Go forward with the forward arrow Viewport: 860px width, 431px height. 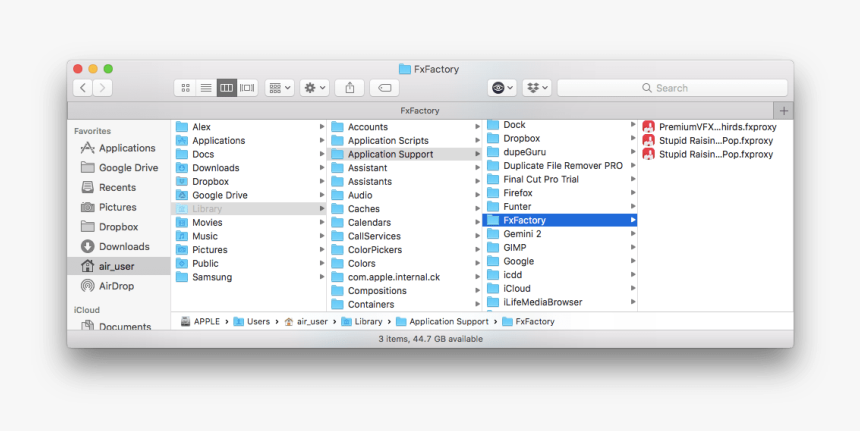102,88
